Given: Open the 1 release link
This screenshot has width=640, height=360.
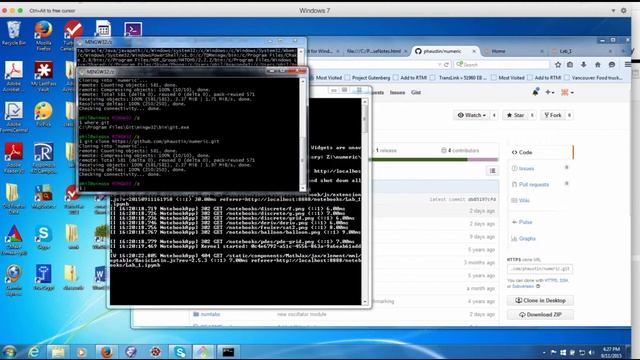Looking at the screenshot, I should pos(386,150).
